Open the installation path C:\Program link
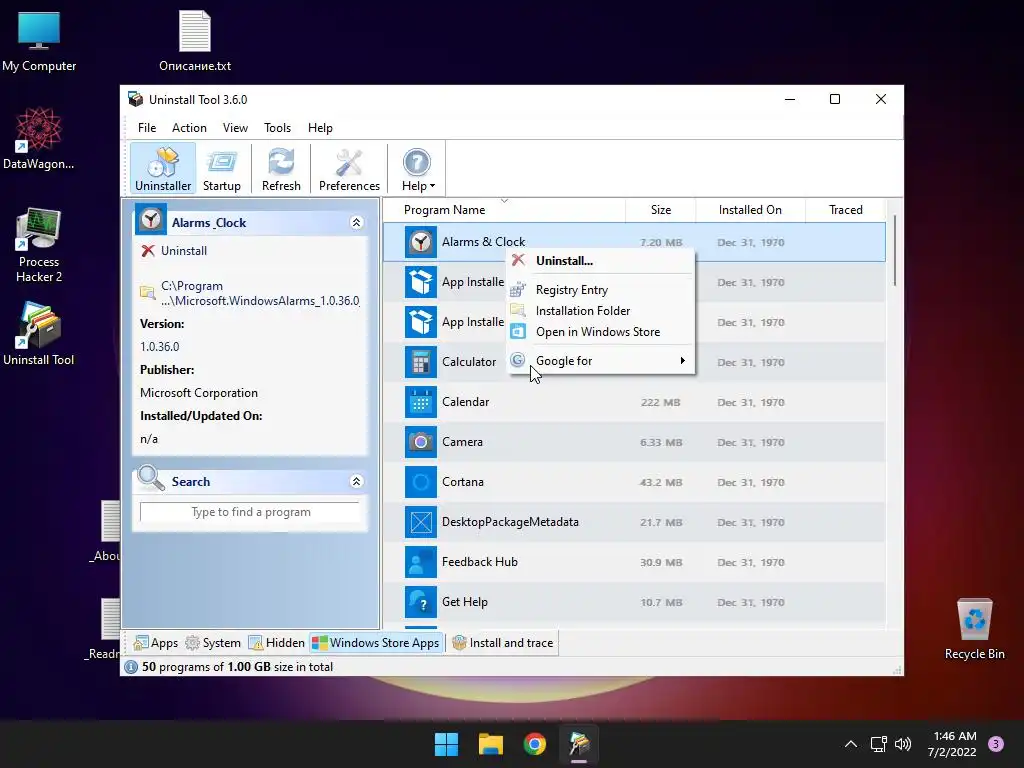 tap(260, 293)
